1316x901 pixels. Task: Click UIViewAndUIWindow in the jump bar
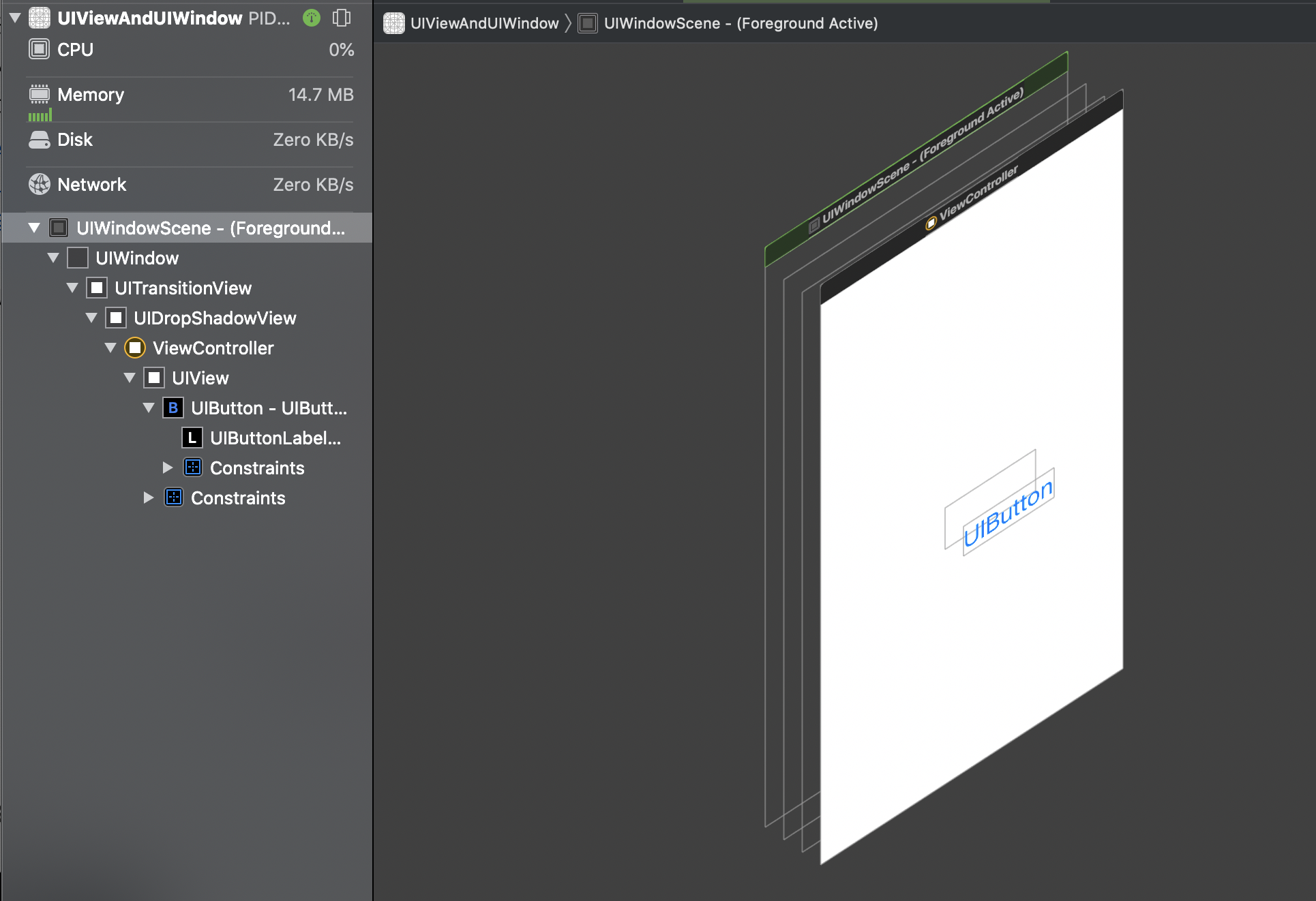point(484,23)
